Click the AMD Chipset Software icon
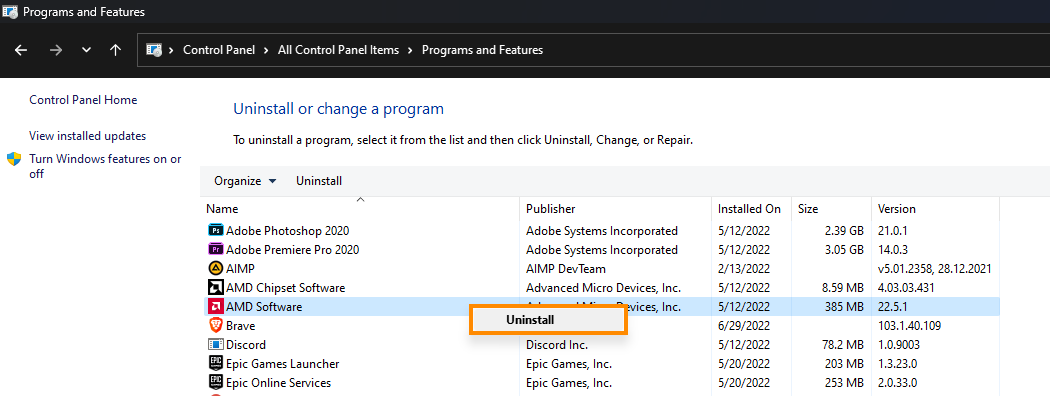Screen dimensions: 1050x396 [x=215, y=288]
